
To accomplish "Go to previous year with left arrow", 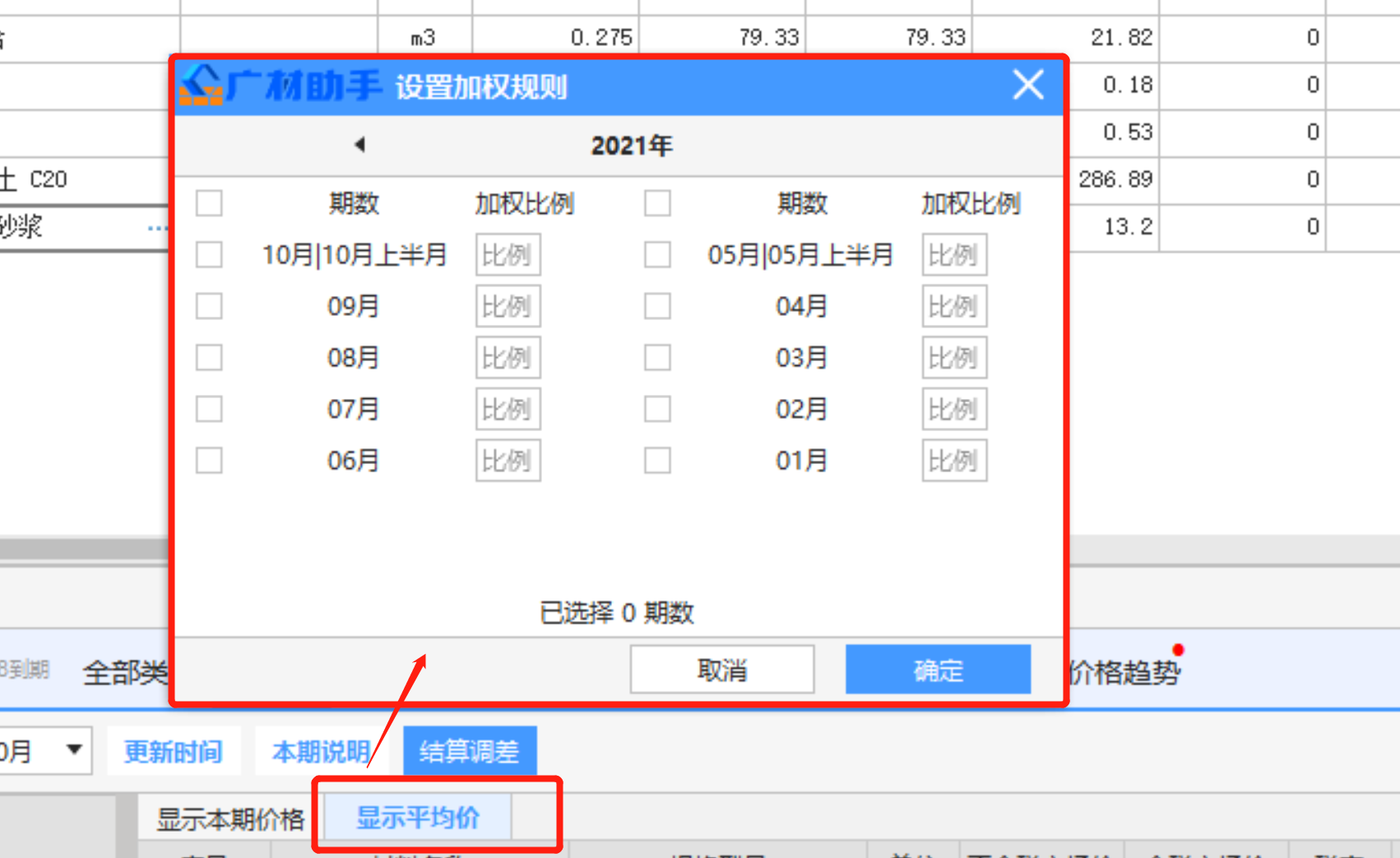I will point(359,145).
